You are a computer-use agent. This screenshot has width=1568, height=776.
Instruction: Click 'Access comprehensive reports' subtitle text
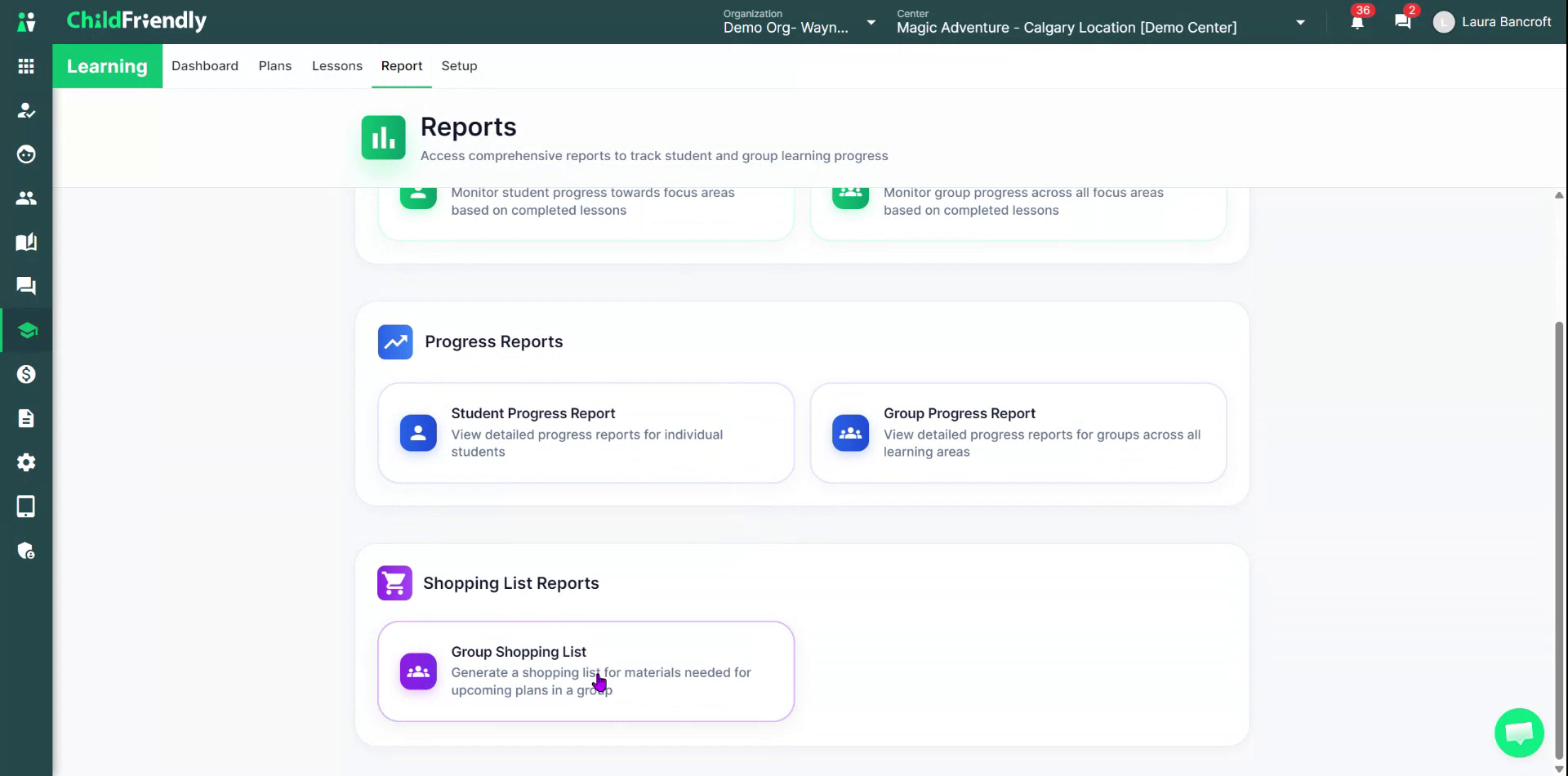654,156
